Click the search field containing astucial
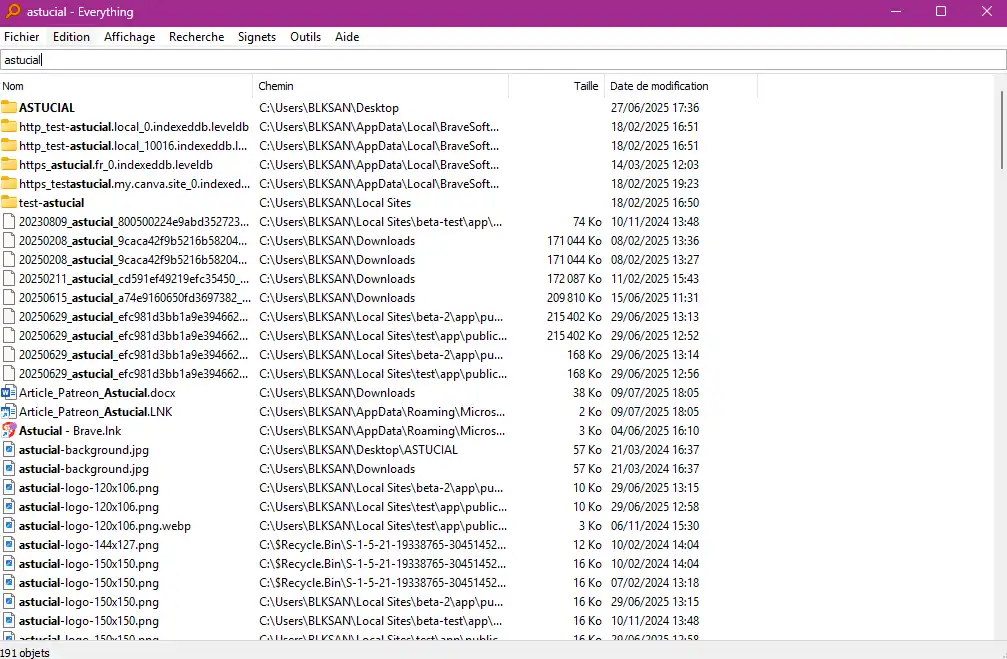Image resolution: width=1007 pixels, height=659 pixels. [x=503, y=60]
